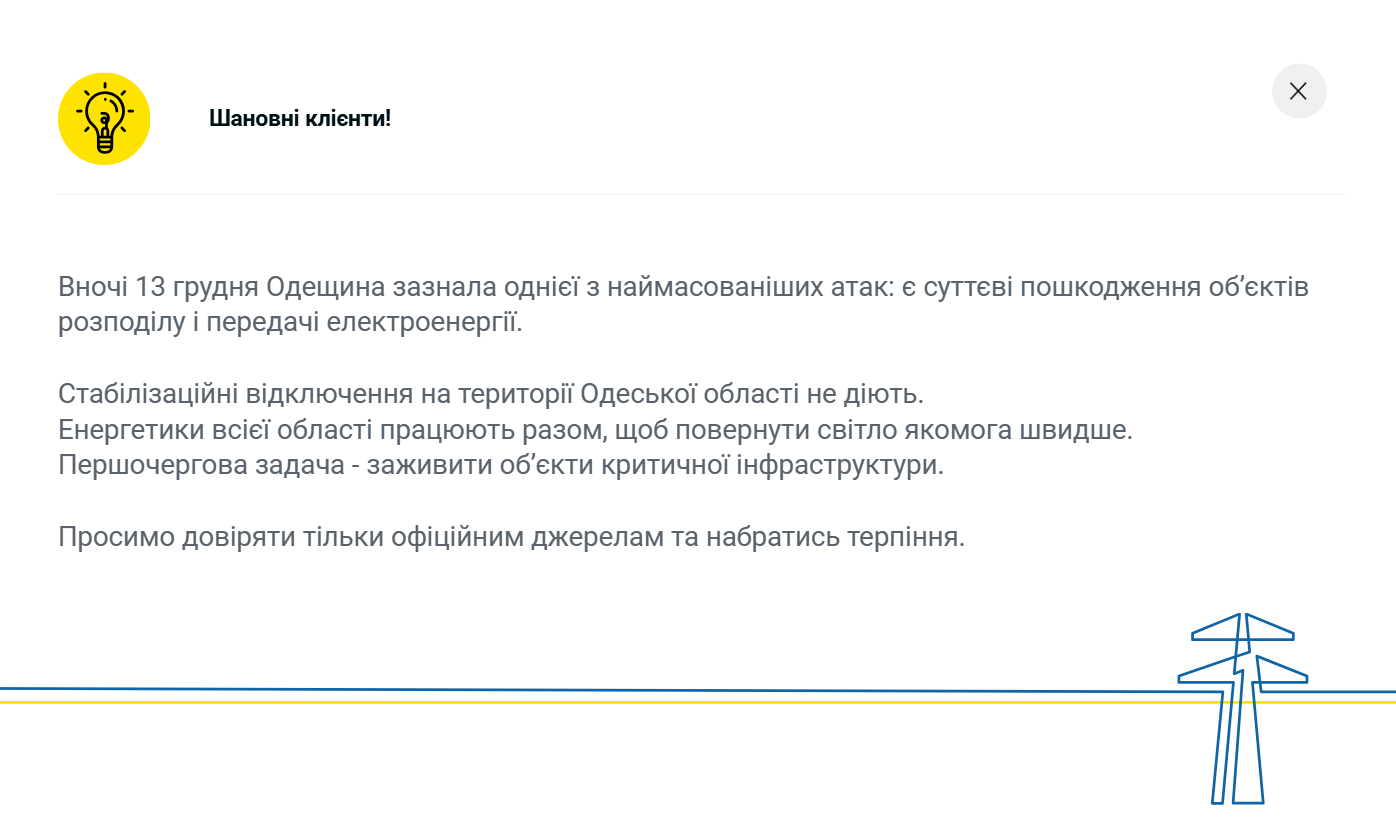Click the line ending with "електроенергії."
The height and width of the screenshot is (817, 1396).
[290, 324]
